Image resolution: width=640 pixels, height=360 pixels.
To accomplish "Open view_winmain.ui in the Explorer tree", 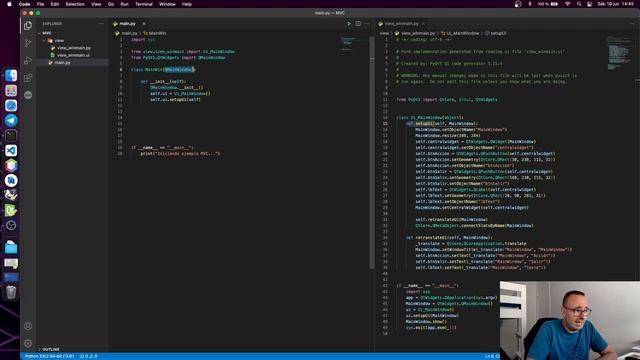I will coord(73,55).
